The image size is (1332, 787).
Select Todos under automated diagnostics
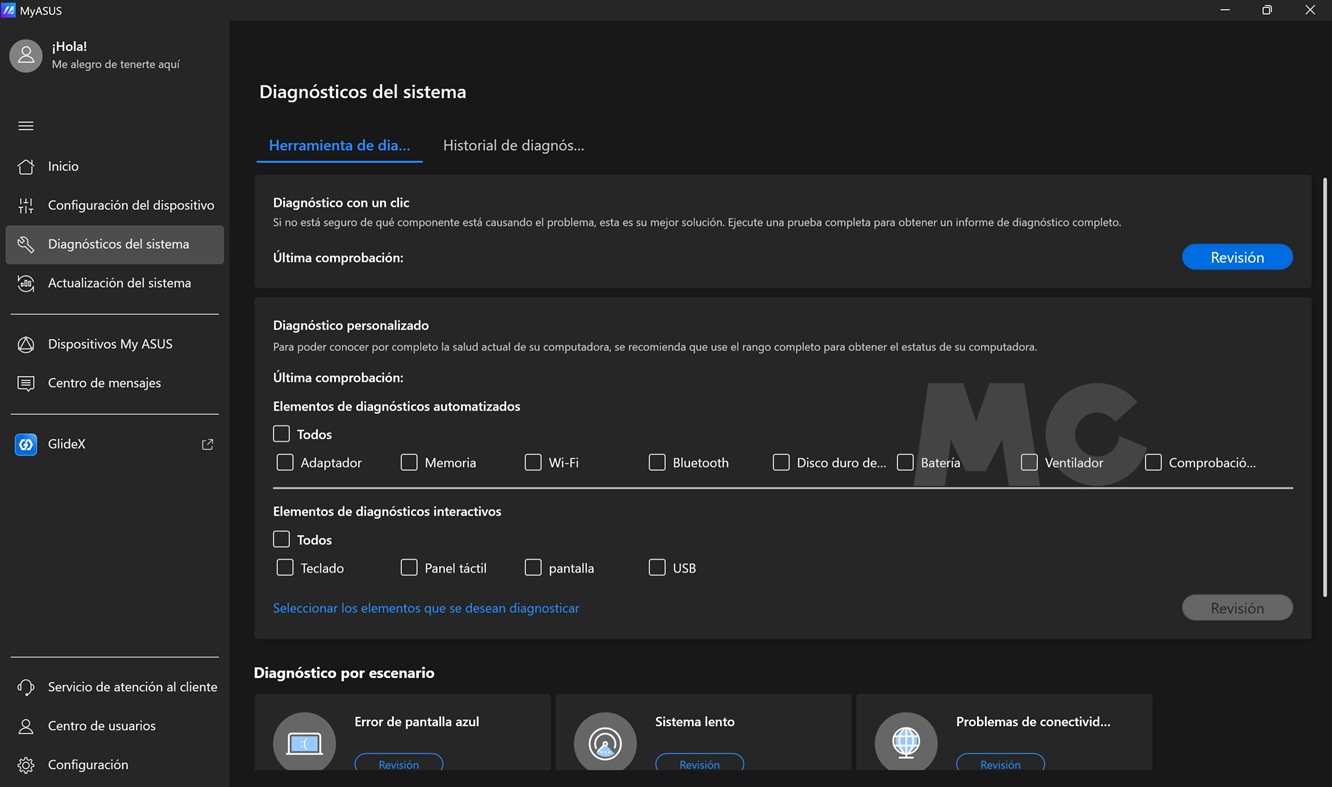(x=282, y=434)
